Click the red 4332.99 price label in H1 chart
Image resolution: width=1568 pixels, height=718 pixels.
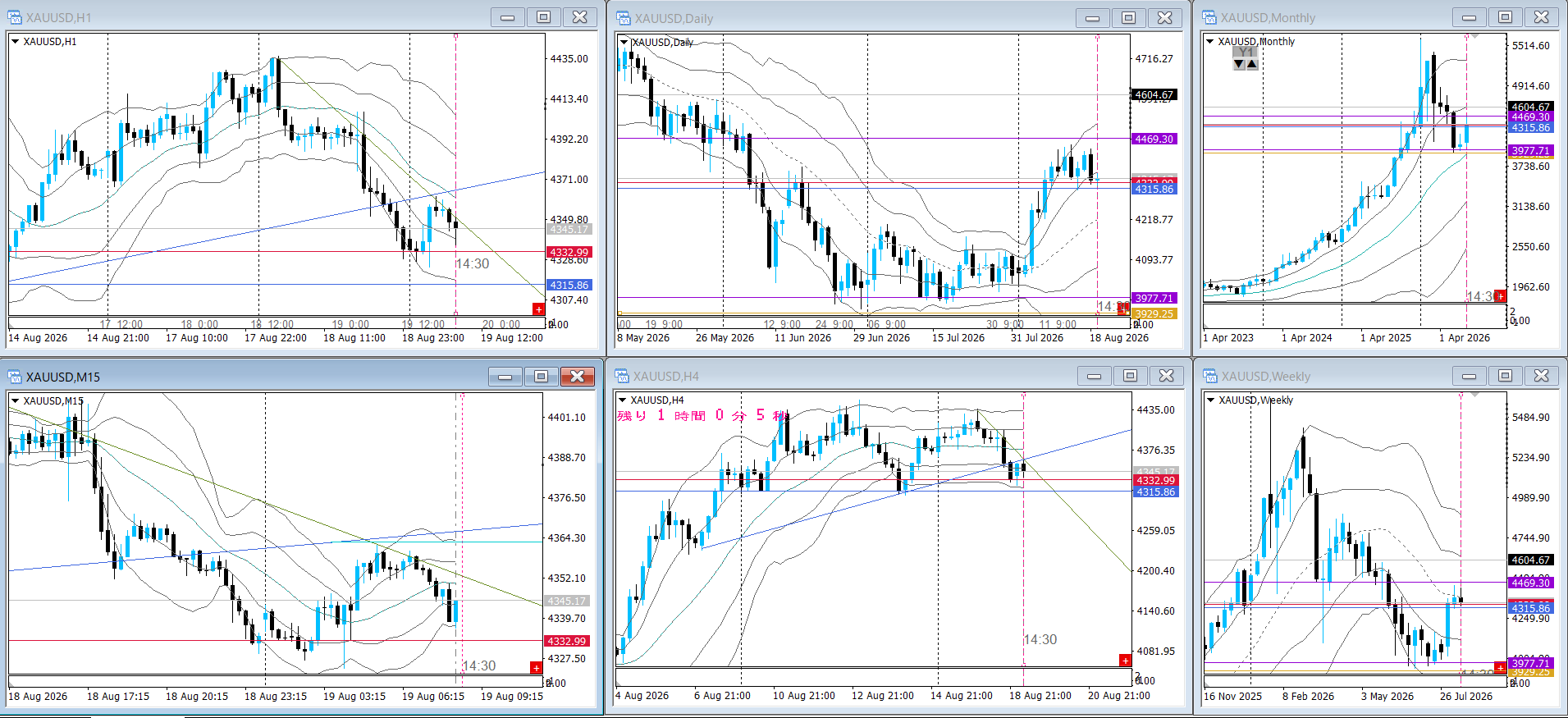coord(569,252)
